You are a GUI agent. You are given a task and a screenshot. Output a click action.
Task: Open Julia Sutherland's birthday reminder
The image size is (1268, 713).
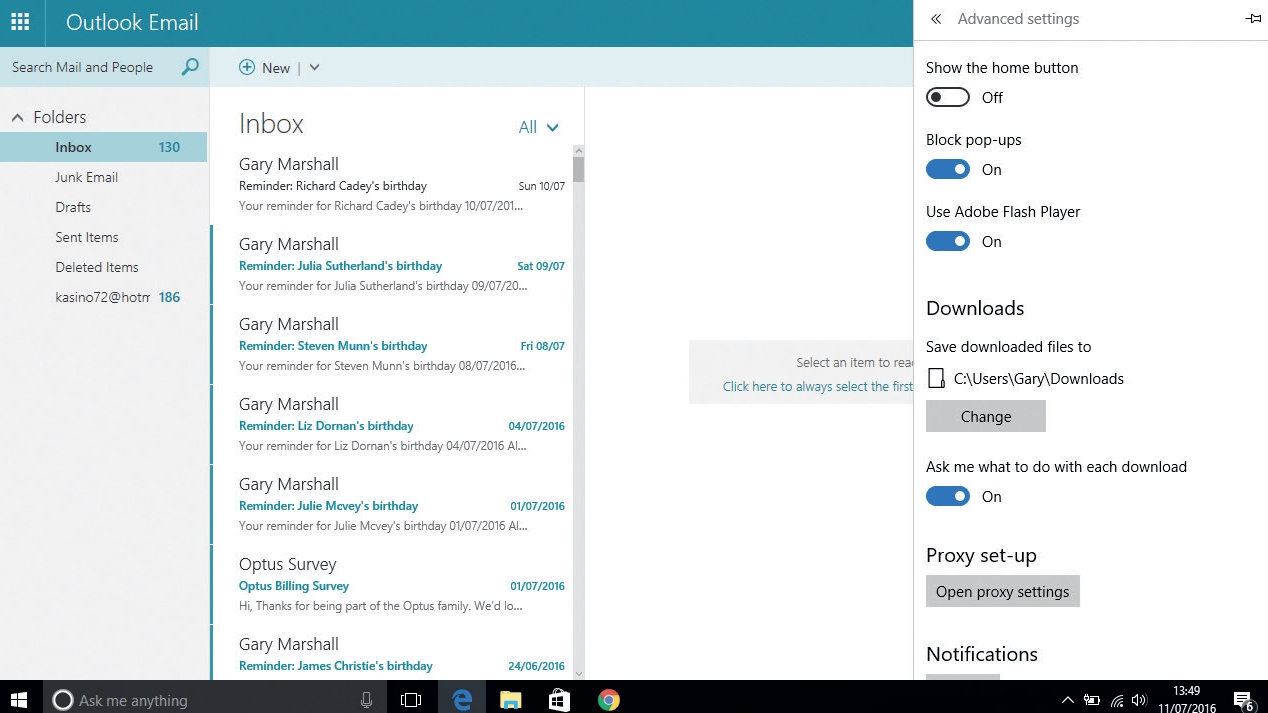(391, 265)
